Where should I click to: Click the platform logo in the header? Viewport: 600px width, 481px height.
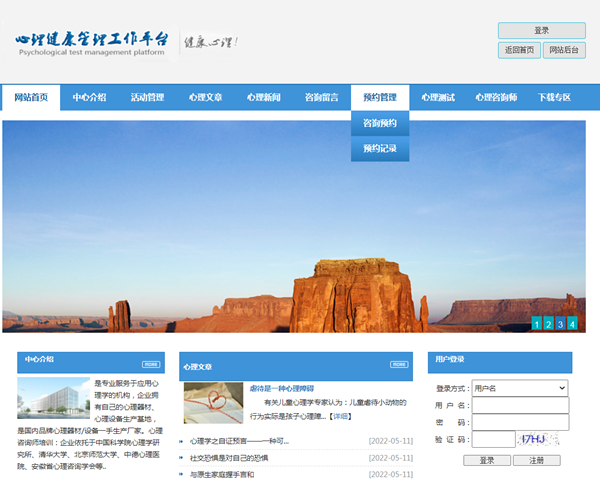point(92,43)
